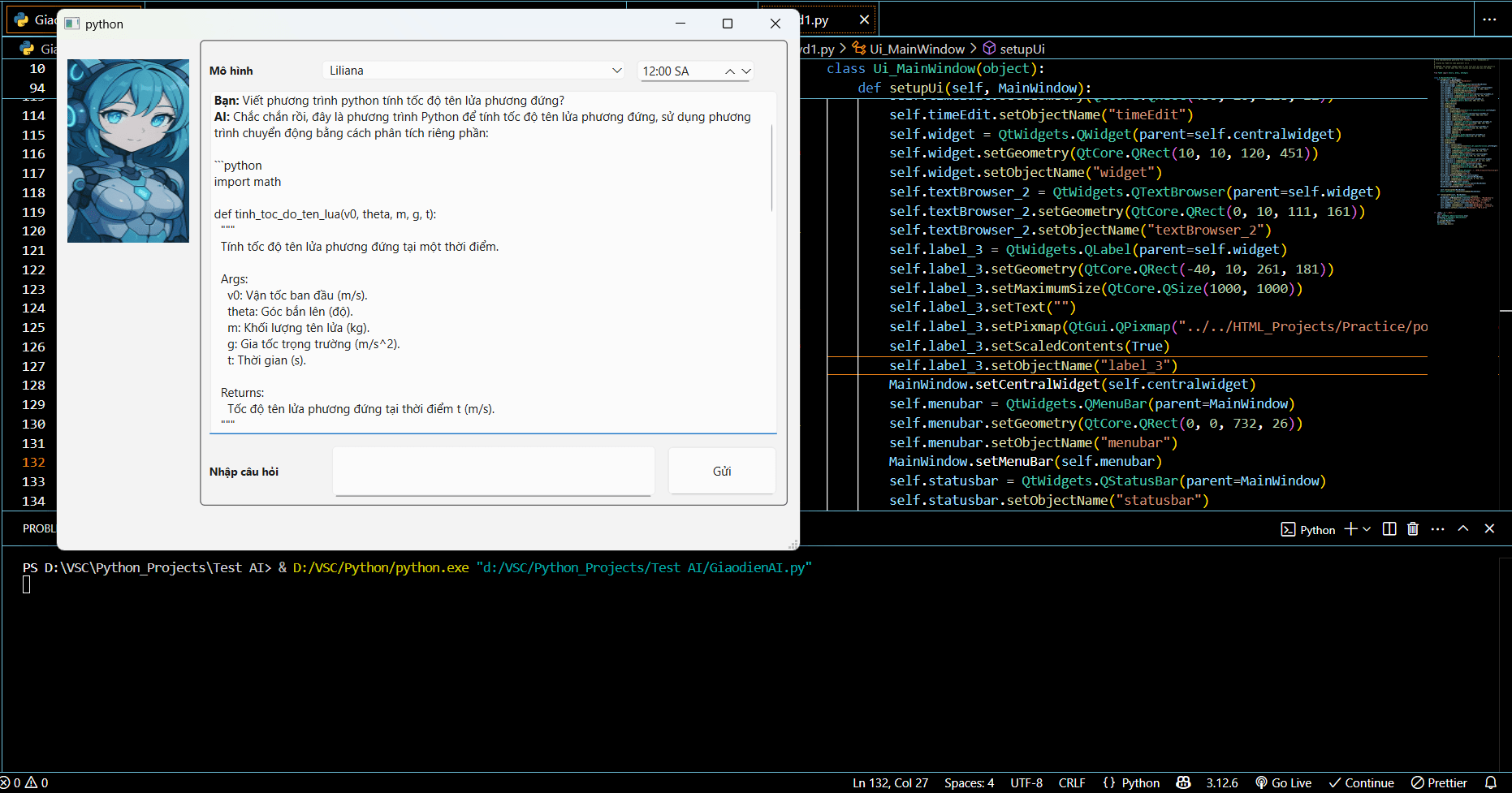Open Copilot status icon in status bar
The image size is (1512, 793).
point(1183,782)
